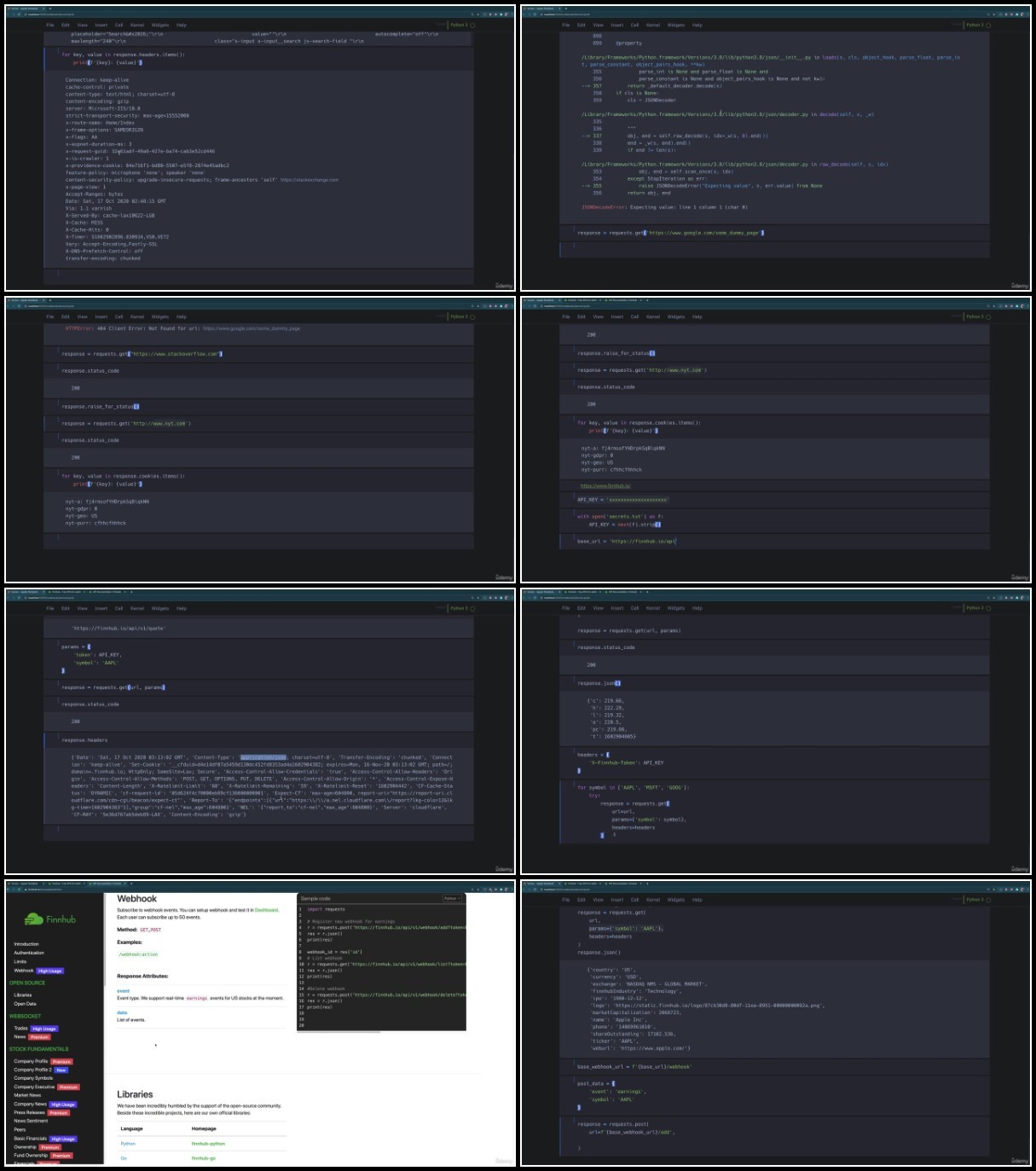Open Company News in the Finnhub sidebar
Screen dimensions: 1036x1171
(x=31, y=1104)
